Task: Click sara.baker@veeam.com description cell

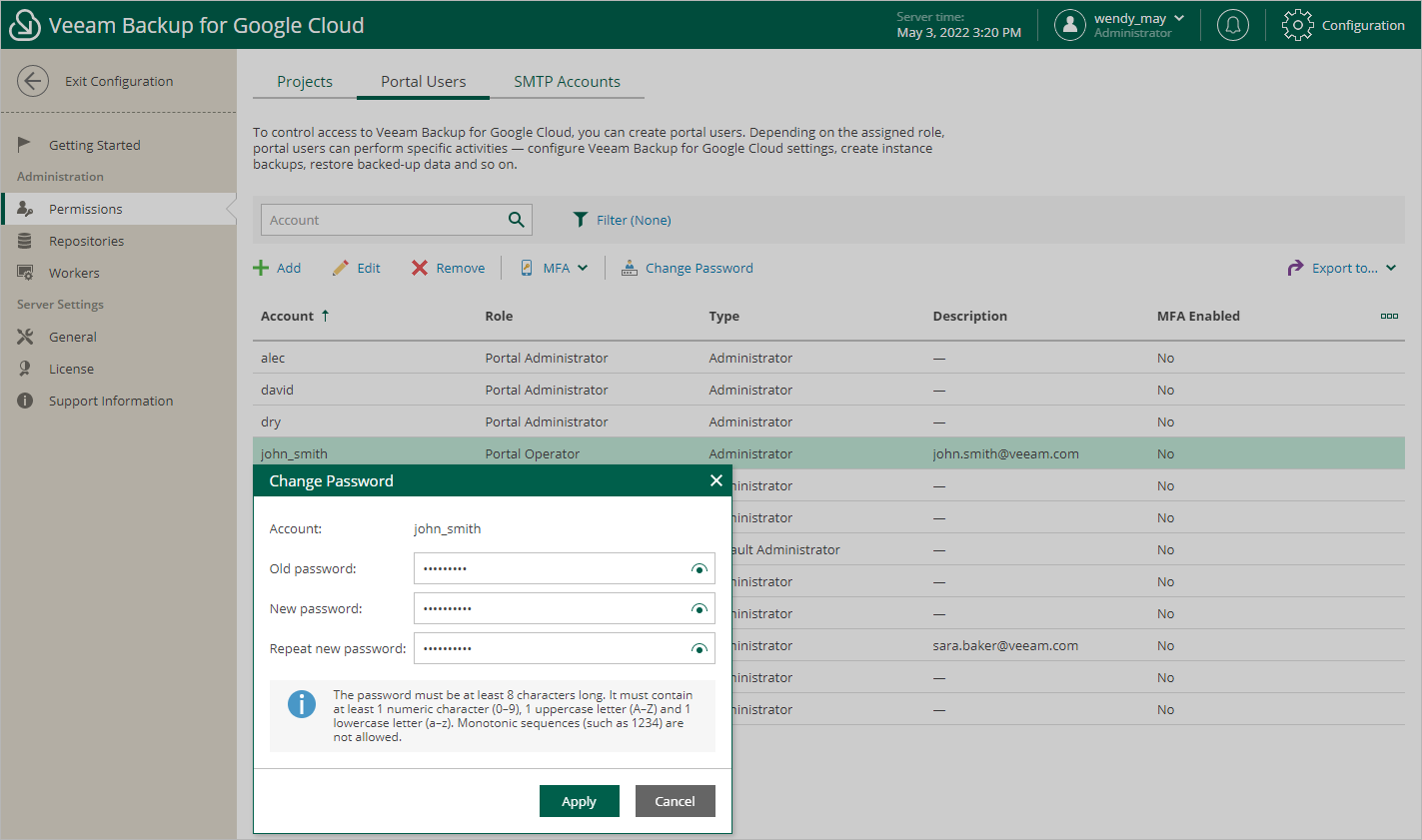Action: point(1005,645)
